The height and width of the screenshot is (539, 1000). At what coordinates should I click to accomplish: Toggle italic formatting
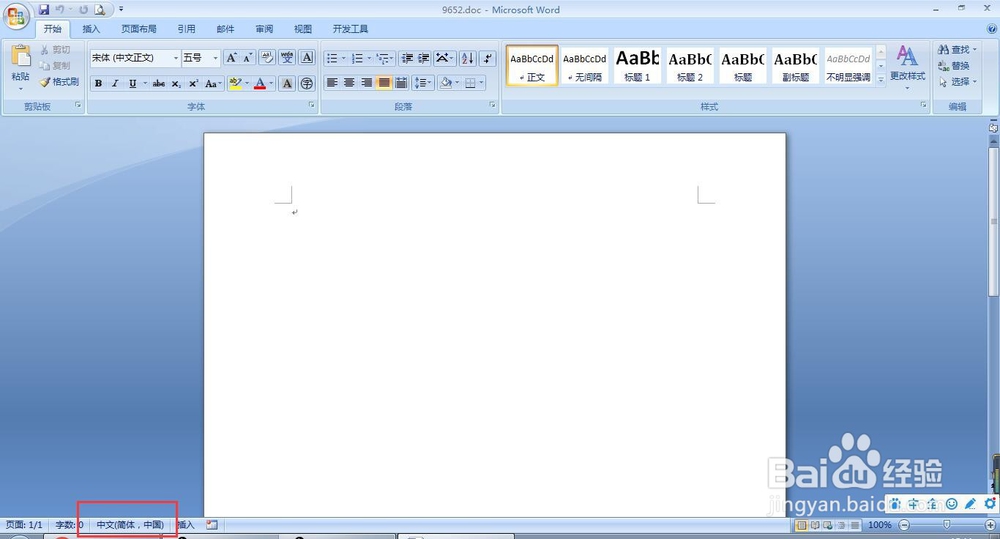115,84
